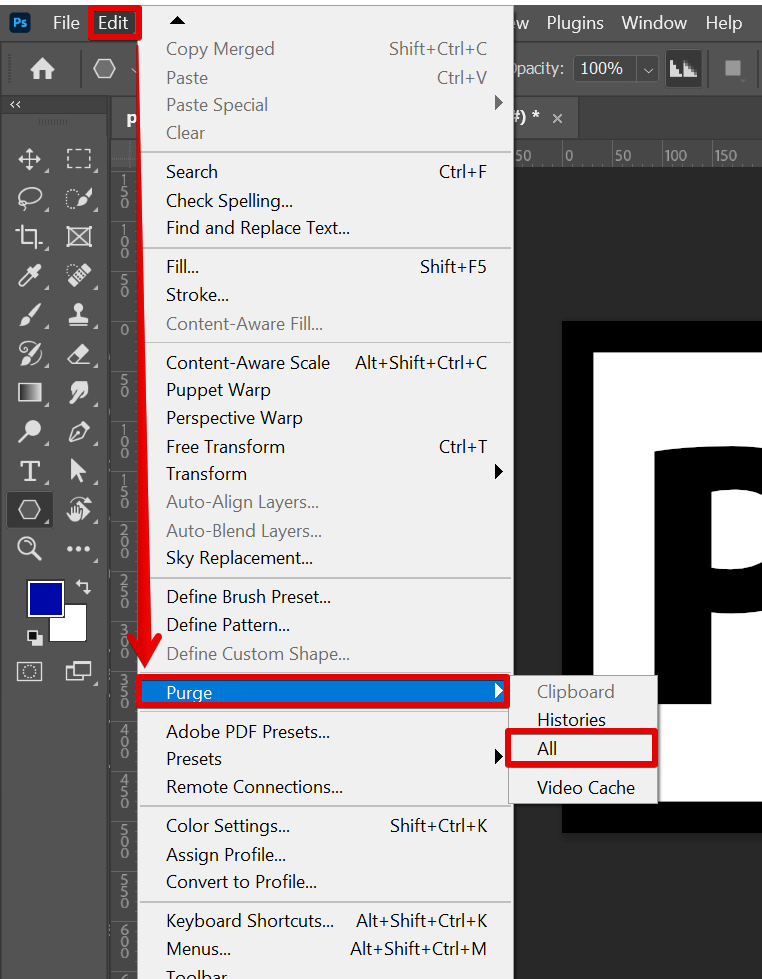
Task: Choose All in the Purge submenu
Action: (547, 748)
